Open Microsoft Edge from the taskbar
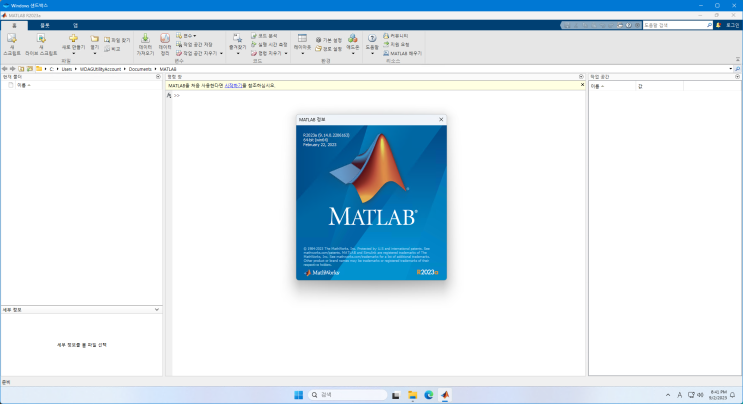This screenshot has width=743, height=404. click(x=429, y=395)
